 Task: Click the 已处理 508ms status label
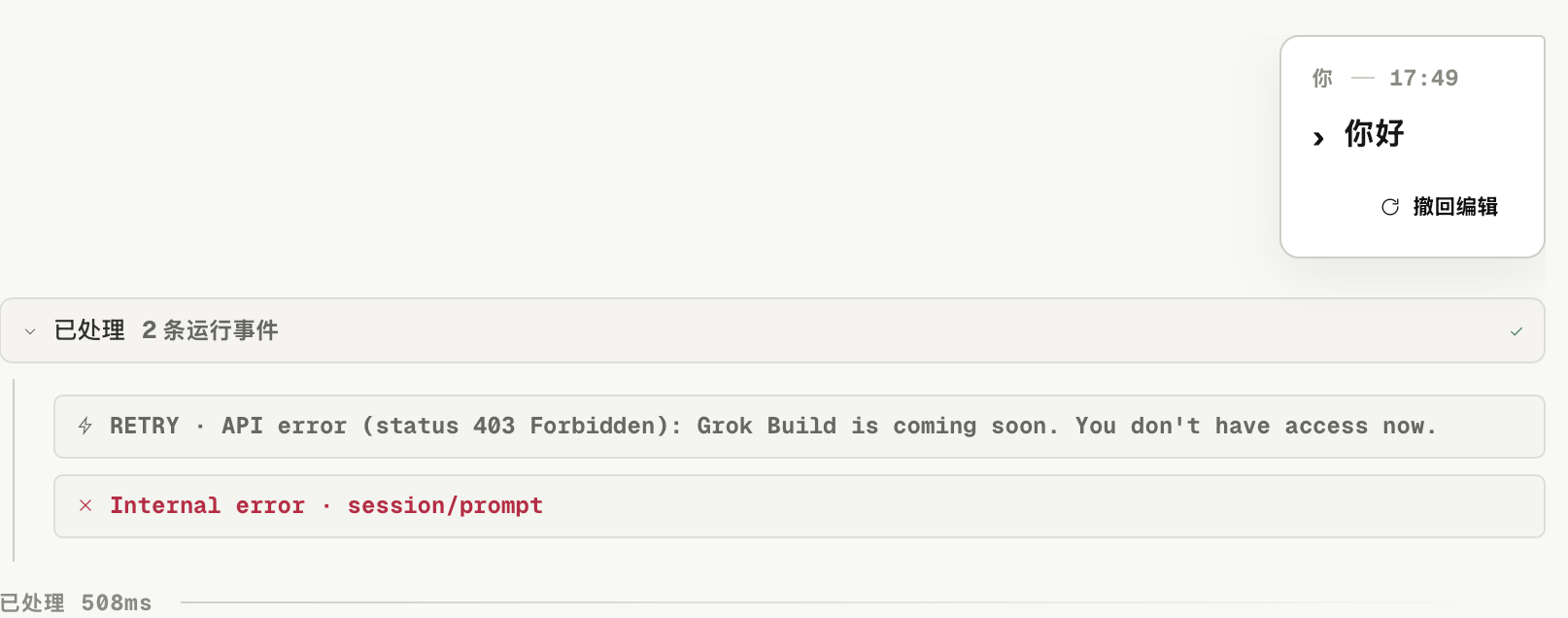click(76, 602)
